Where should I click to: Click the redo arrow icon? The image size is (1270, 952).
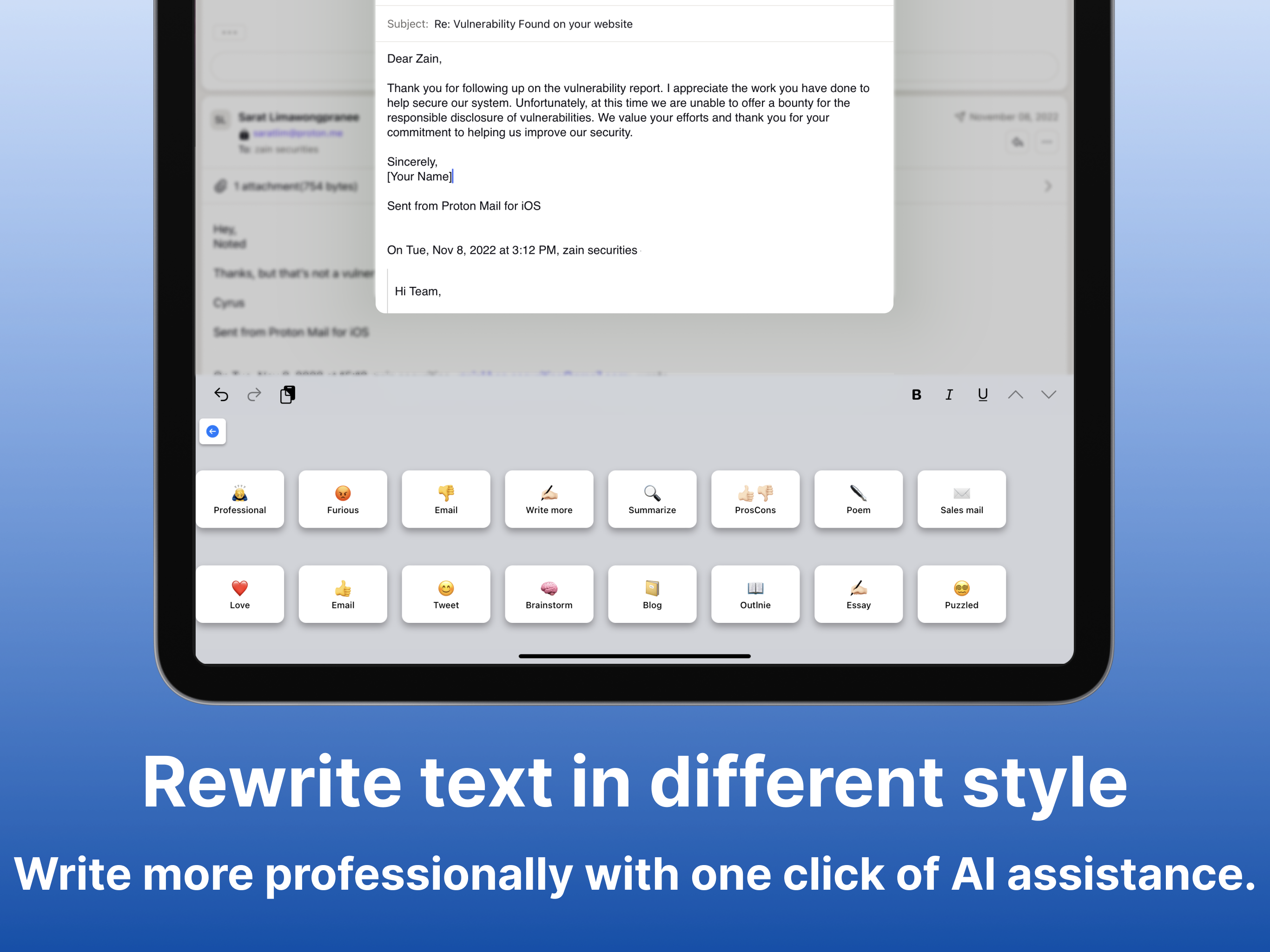[x=254, y=395]
